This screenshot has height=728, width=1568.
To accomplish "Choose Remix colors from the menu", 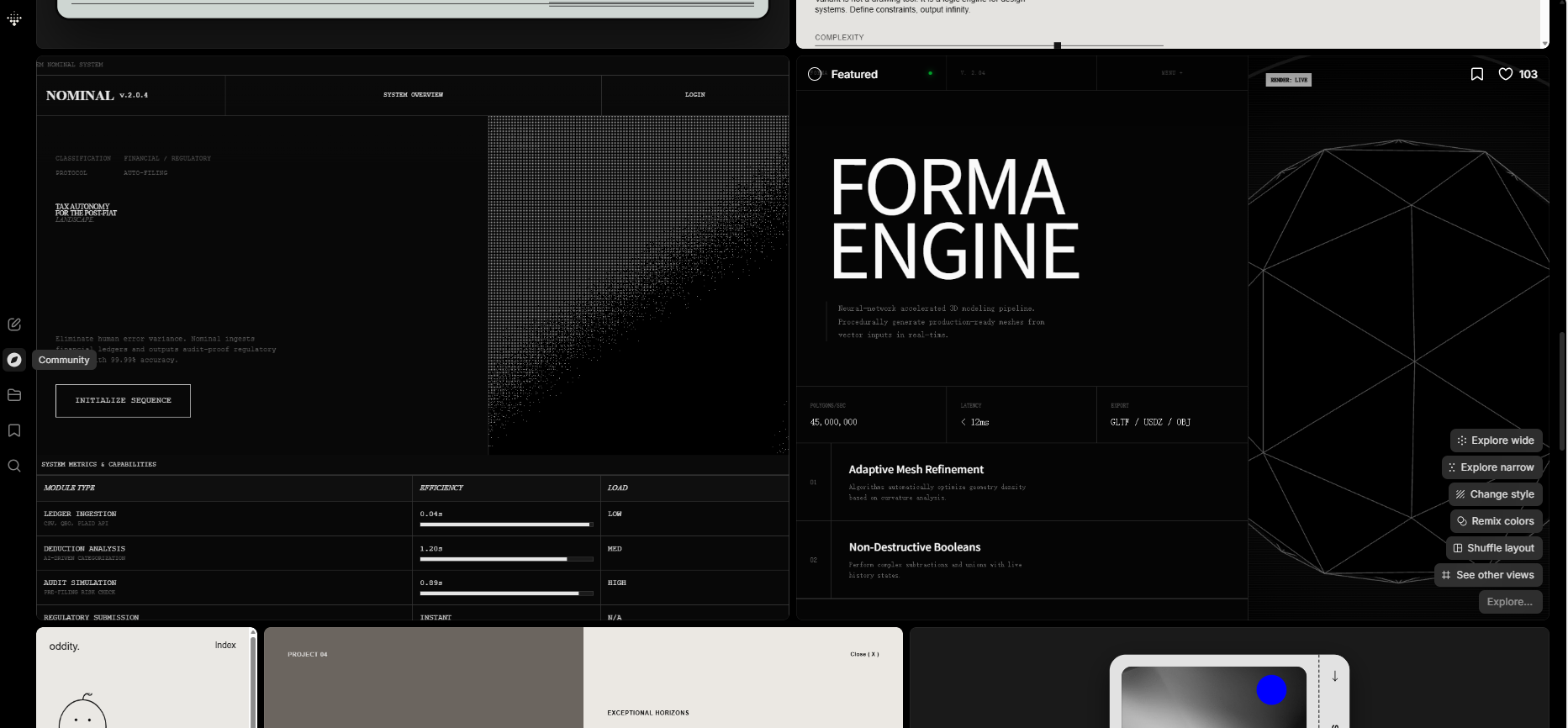I will pos(1496,521).
